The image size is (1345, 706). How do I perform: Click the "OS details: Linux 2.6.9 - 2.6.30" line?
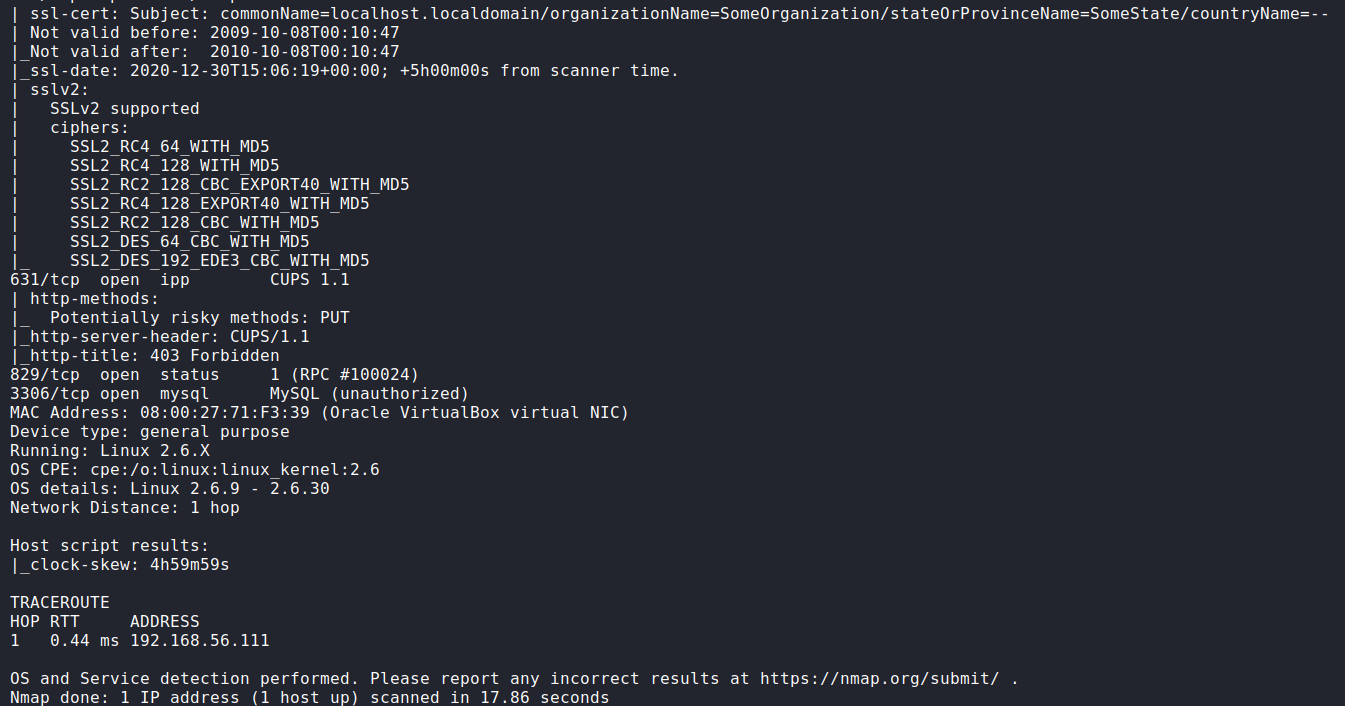169,489
